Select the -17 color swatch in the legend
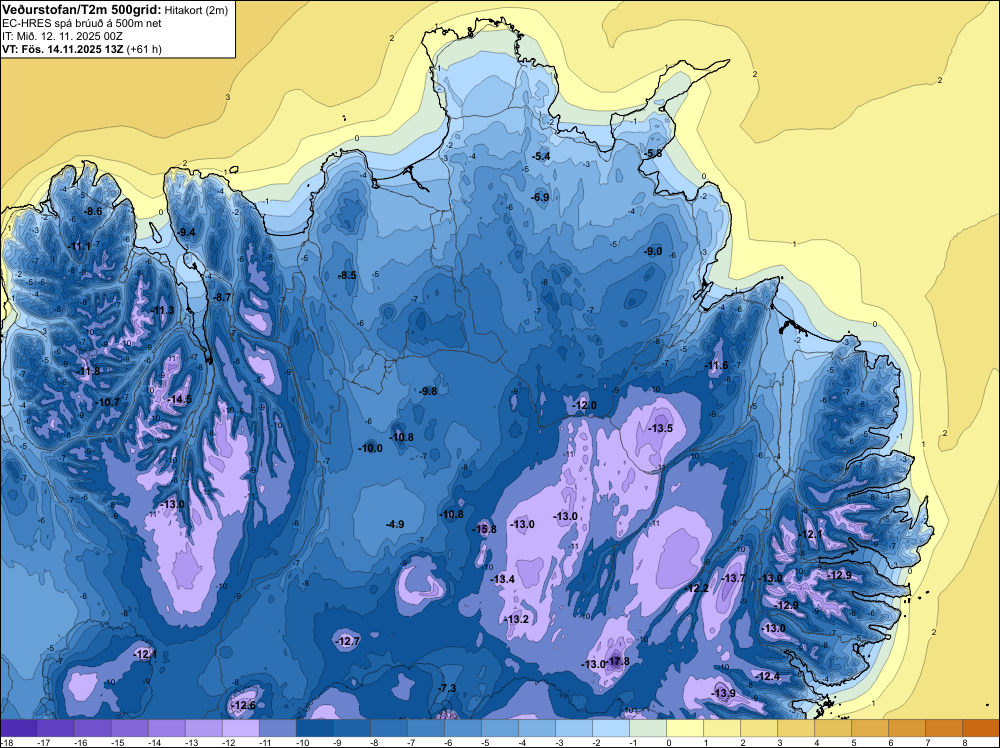Screen dimensions: 1000x748 (55, 728)
